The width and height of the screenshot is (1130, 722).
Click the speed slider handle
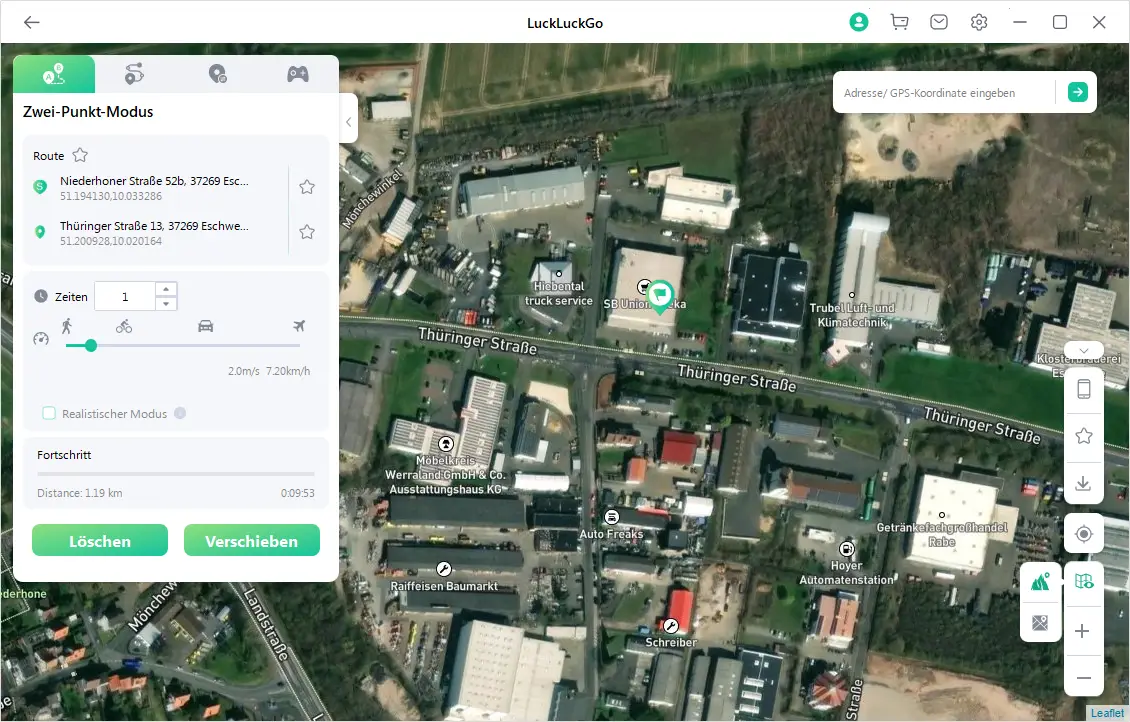pos(91,346)
